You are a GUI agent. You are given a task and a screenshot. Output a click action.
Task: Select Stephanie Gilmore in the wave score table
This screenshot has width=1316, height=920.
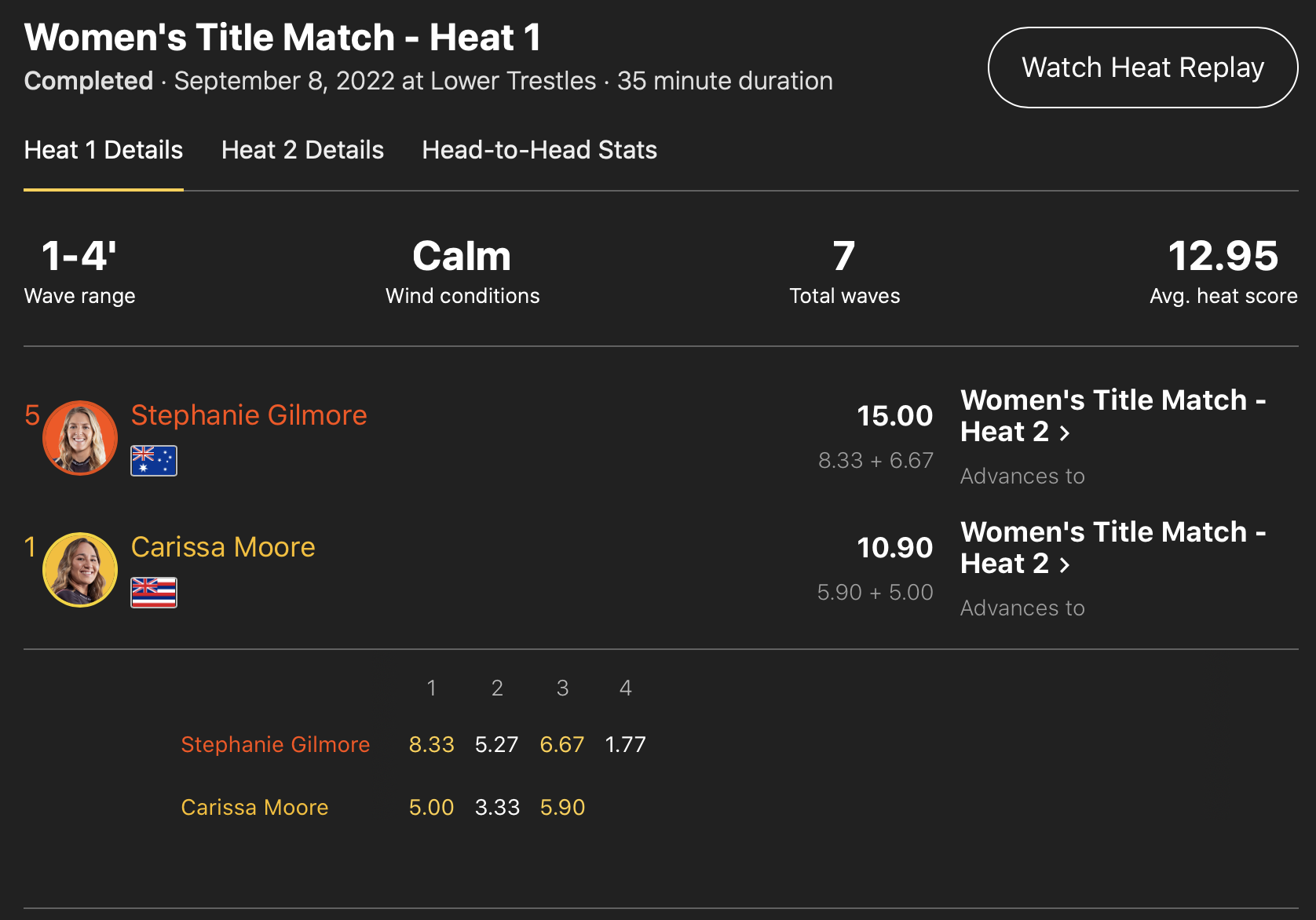point(275,744)
